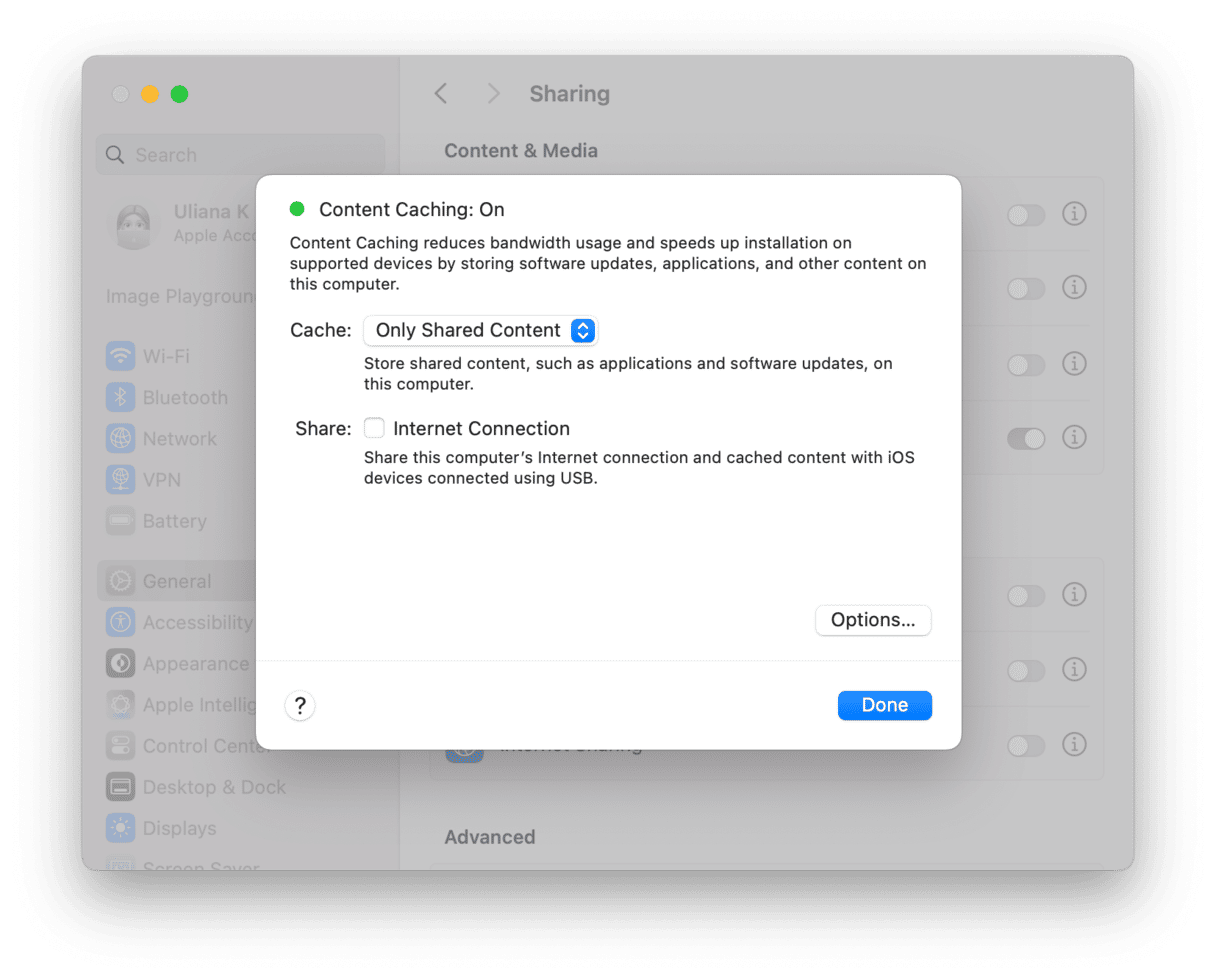
Task: Toggle the topmost Content & Media switch
Action: pos(1026,214)
